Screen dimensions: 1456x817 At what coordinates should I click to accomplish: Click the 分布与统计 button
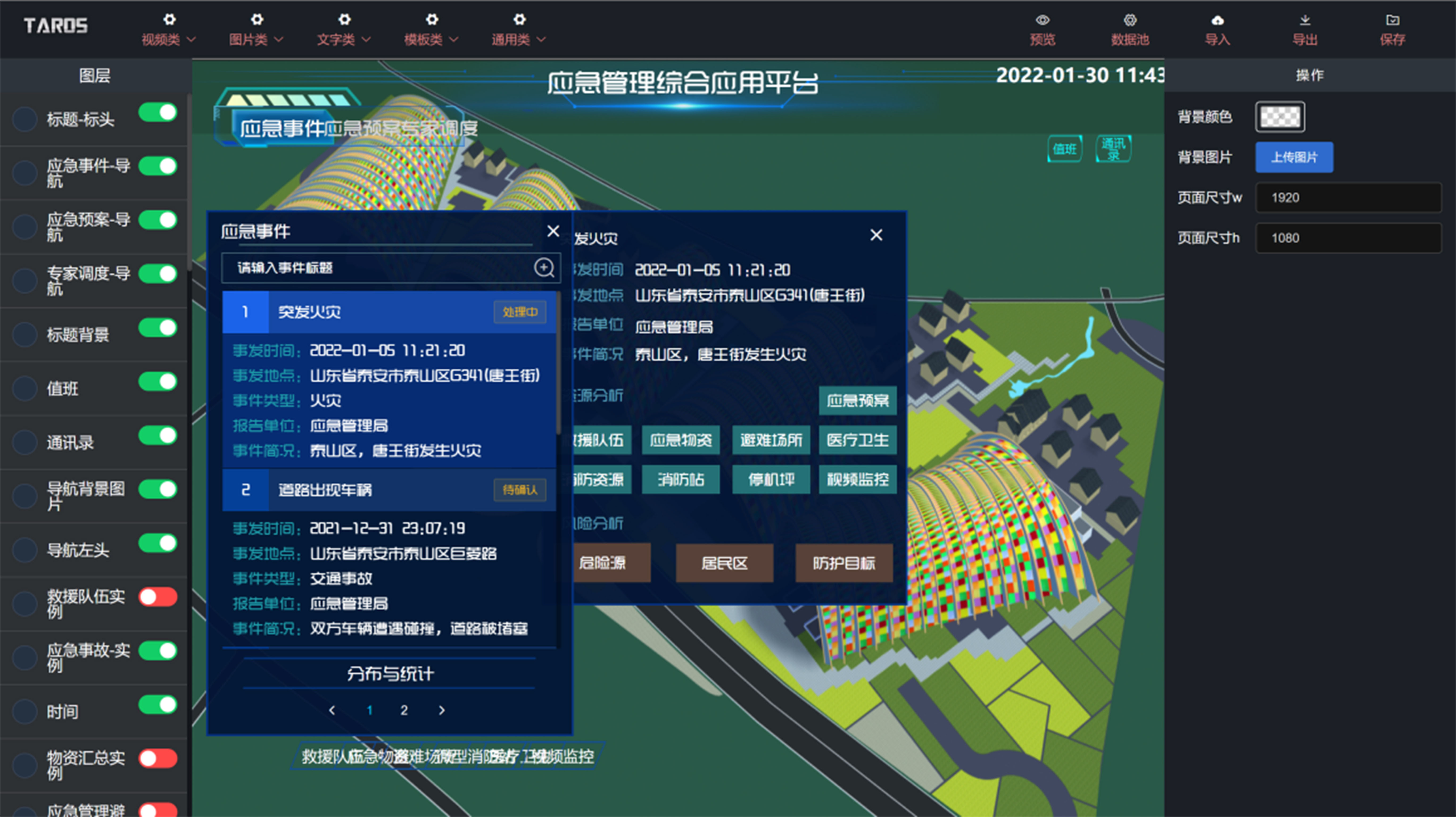[x=390, y=673]
